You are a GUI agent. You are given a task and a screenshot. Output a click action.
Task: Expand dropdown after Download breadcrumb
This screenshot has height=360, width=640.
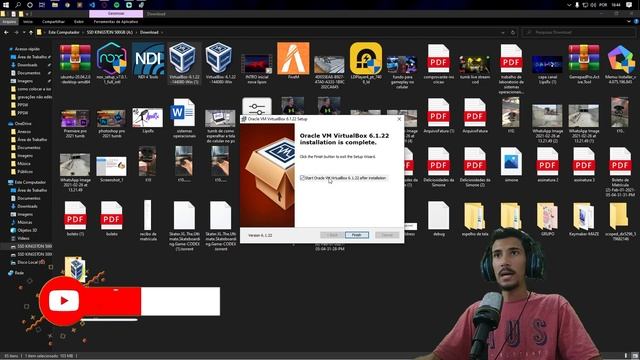click(162, 32)
